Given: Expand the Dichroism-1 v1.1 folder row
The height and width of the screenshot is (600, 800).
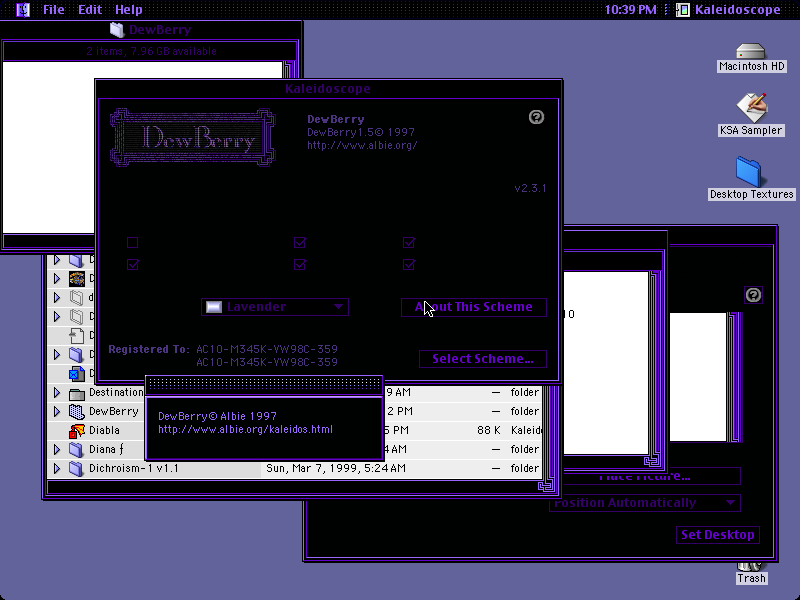Looking at the screenshot, I should click(57, 468).
